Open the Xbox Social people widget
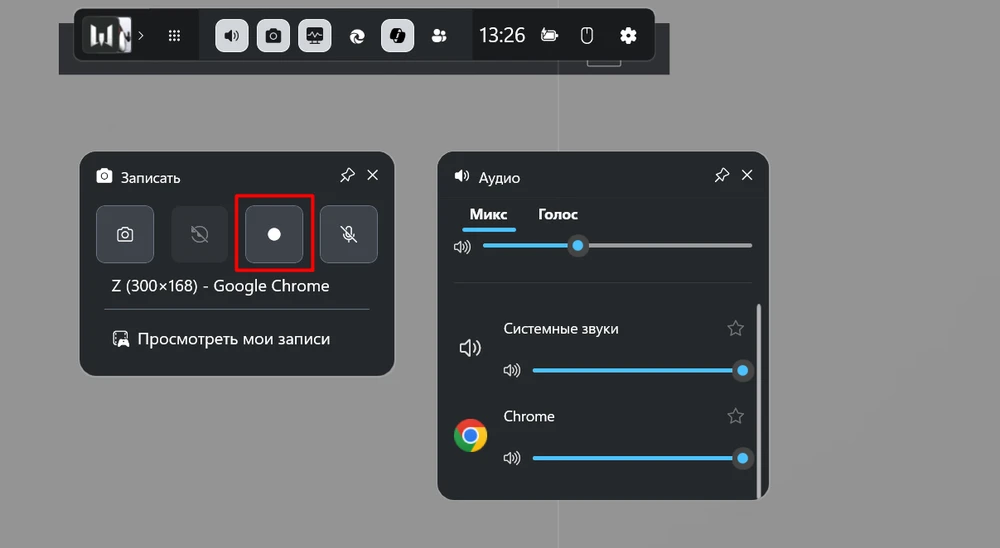 pos(438,35)
